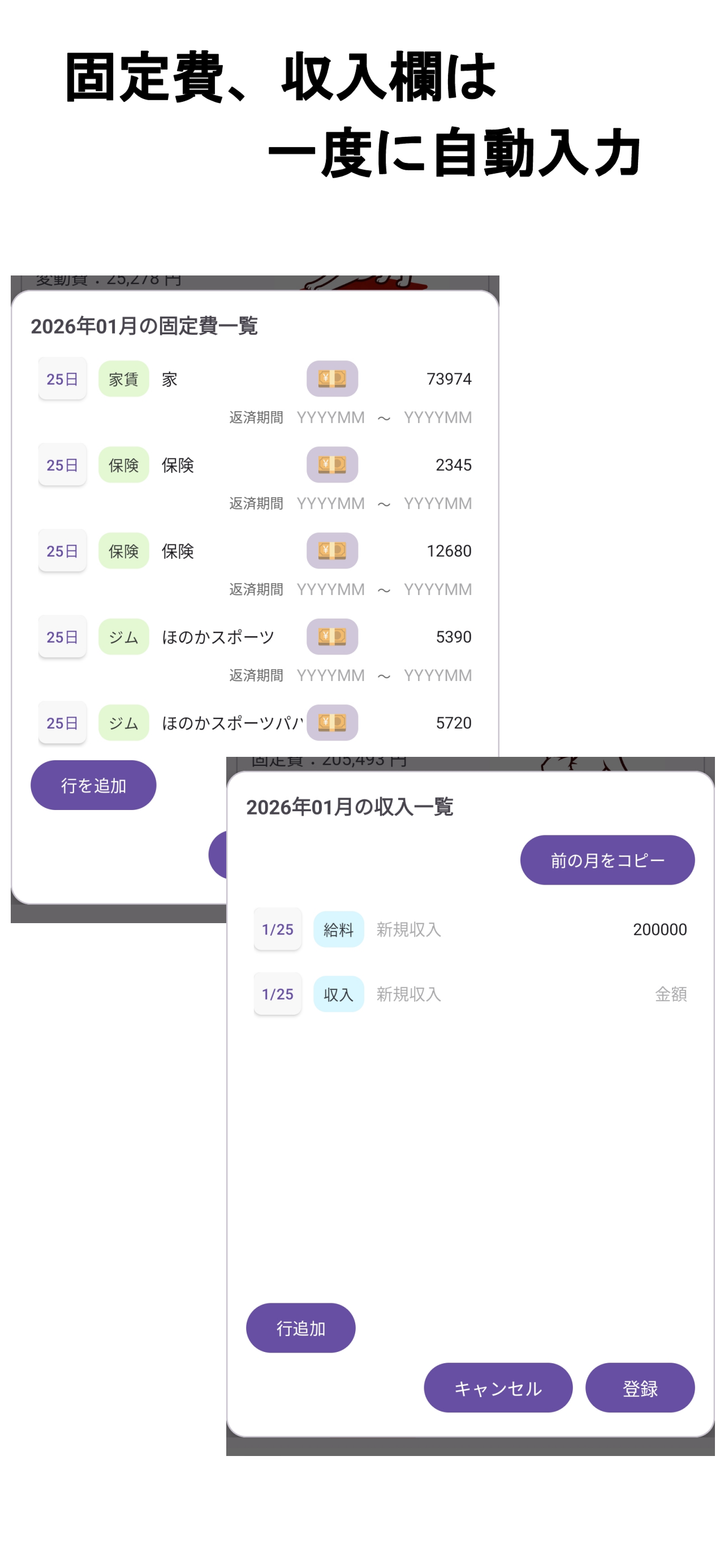Click the cash payment icon for 家賃 row
The height and width of the screenshot is (1568, 724).
pos(332,378)
